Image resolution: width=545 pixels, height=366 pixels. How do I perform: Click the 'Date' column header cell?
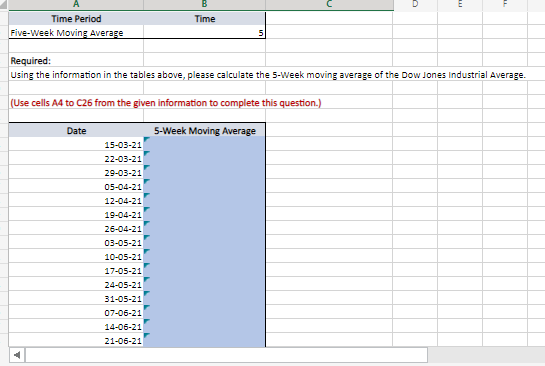pos(76,130)
